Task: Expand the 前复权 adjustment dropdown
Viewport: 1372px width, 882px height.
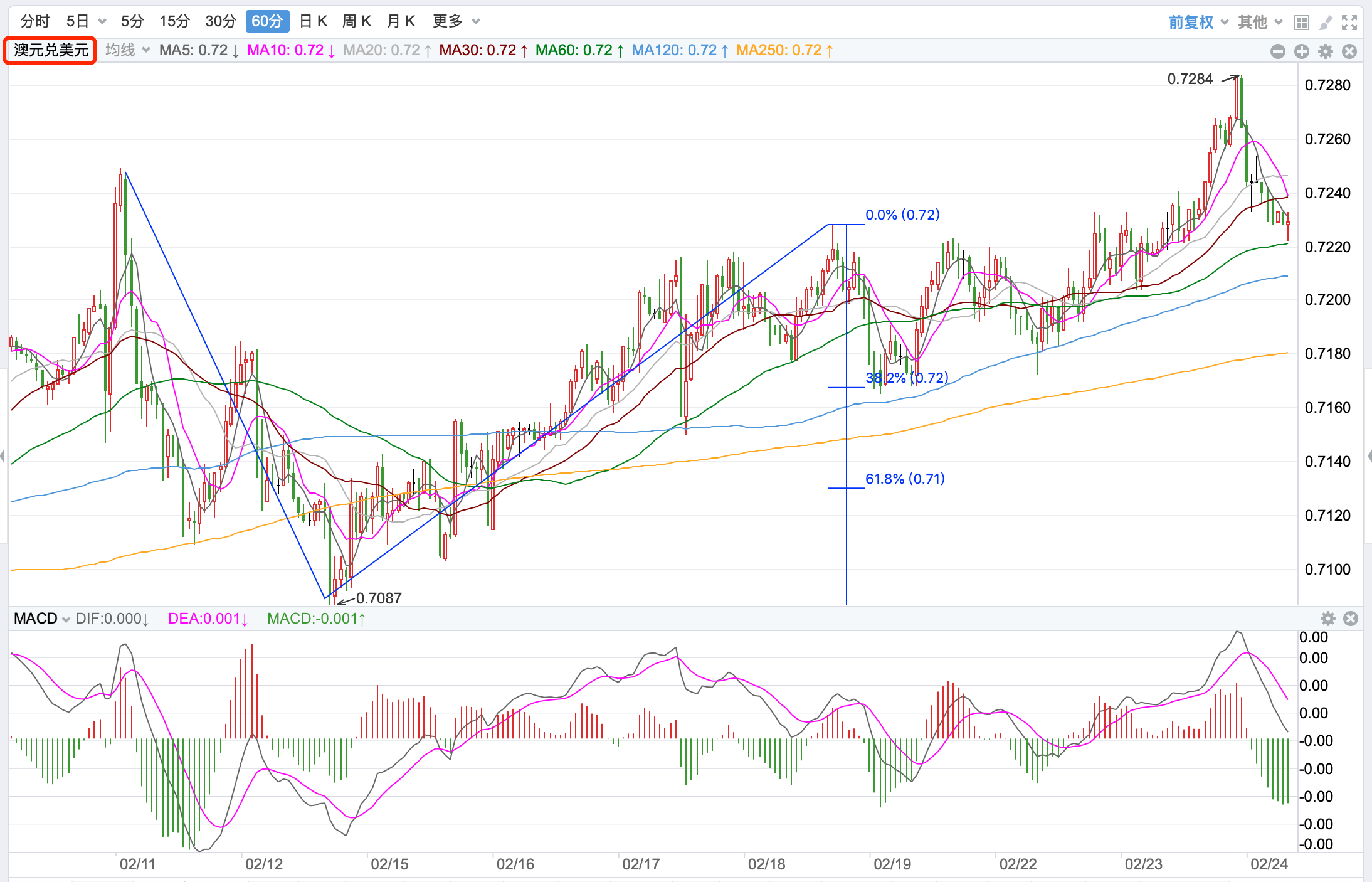Action: [x=1198, y=23]
